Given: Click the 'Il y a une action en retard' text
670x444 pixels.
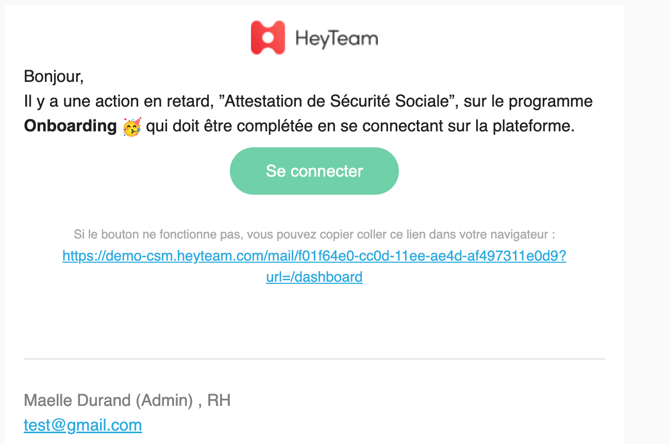Looking at the screenshot, I should pyautogui.click(x=118, y=101).
